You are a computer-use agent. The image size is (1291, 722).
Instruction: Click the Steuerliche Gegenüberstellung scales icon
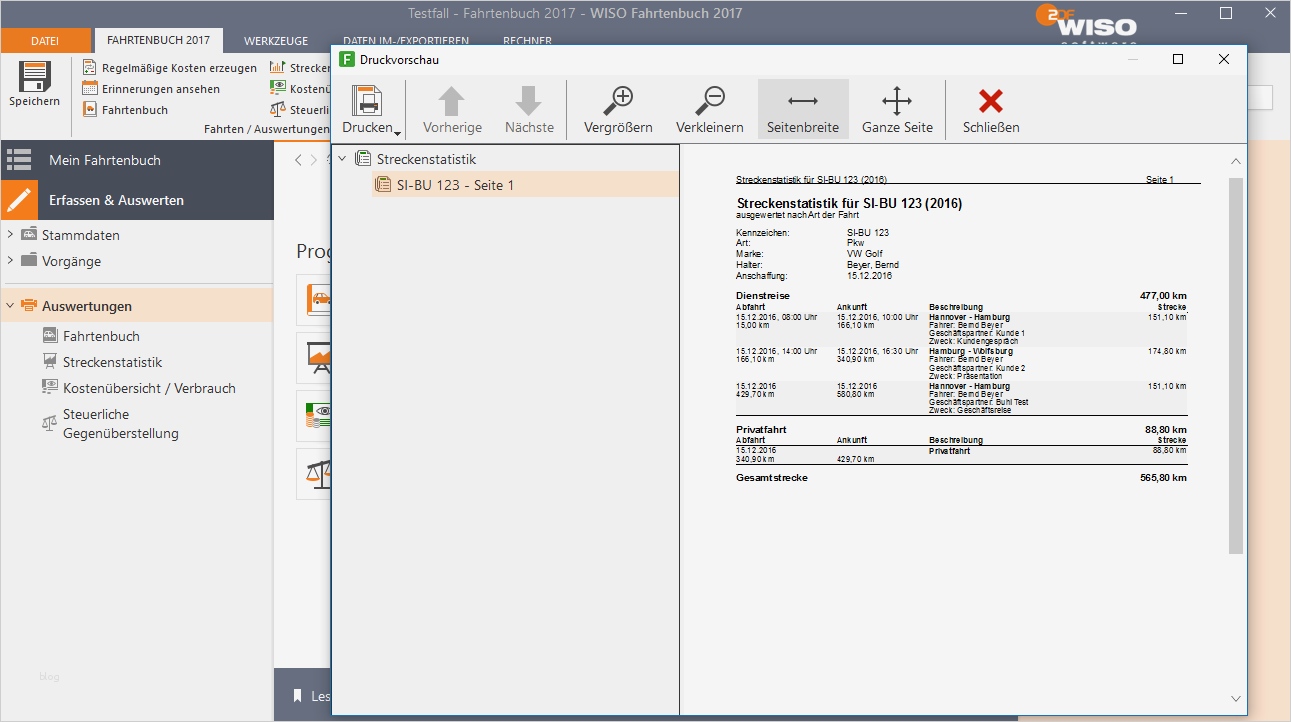[50, 424]
